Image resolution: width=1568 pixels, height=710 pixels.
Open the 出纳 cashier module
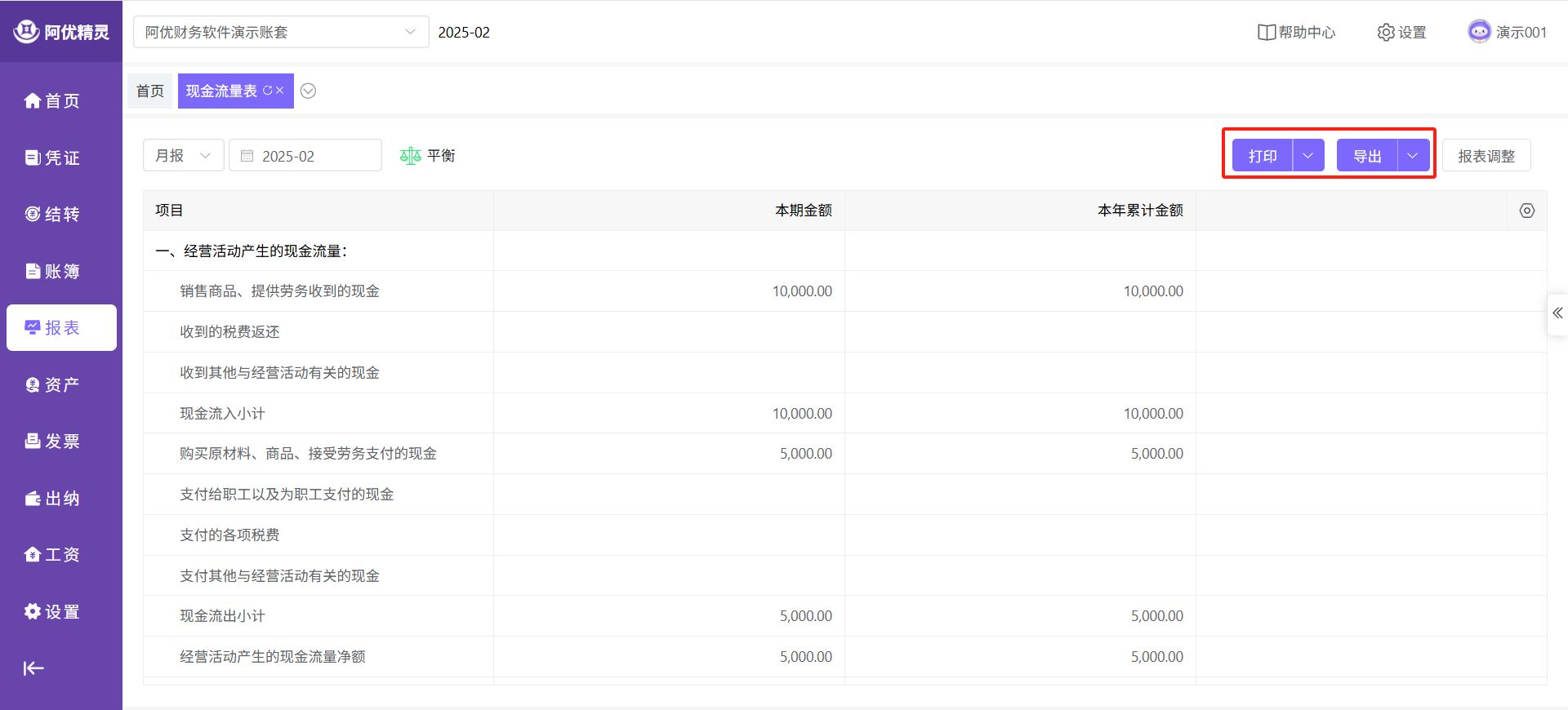click(53, 499)
